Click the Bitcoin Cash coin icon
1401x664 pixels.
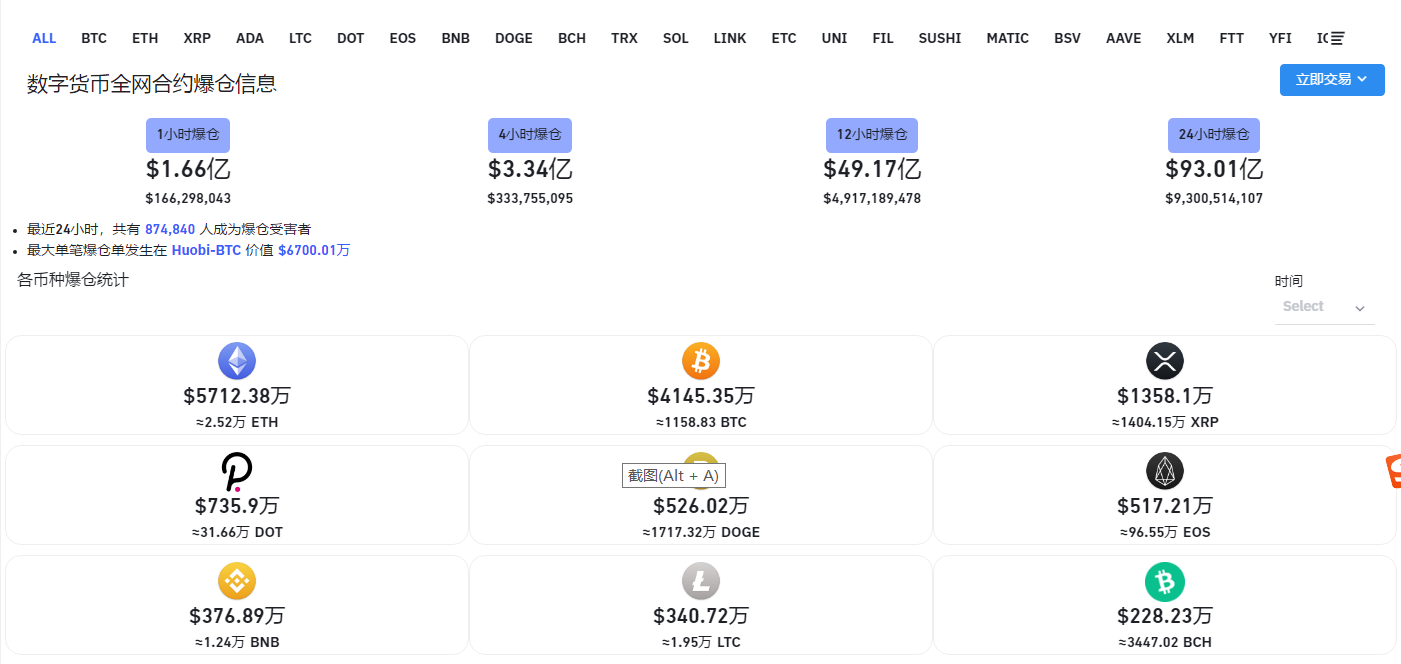coord(1165,581)
